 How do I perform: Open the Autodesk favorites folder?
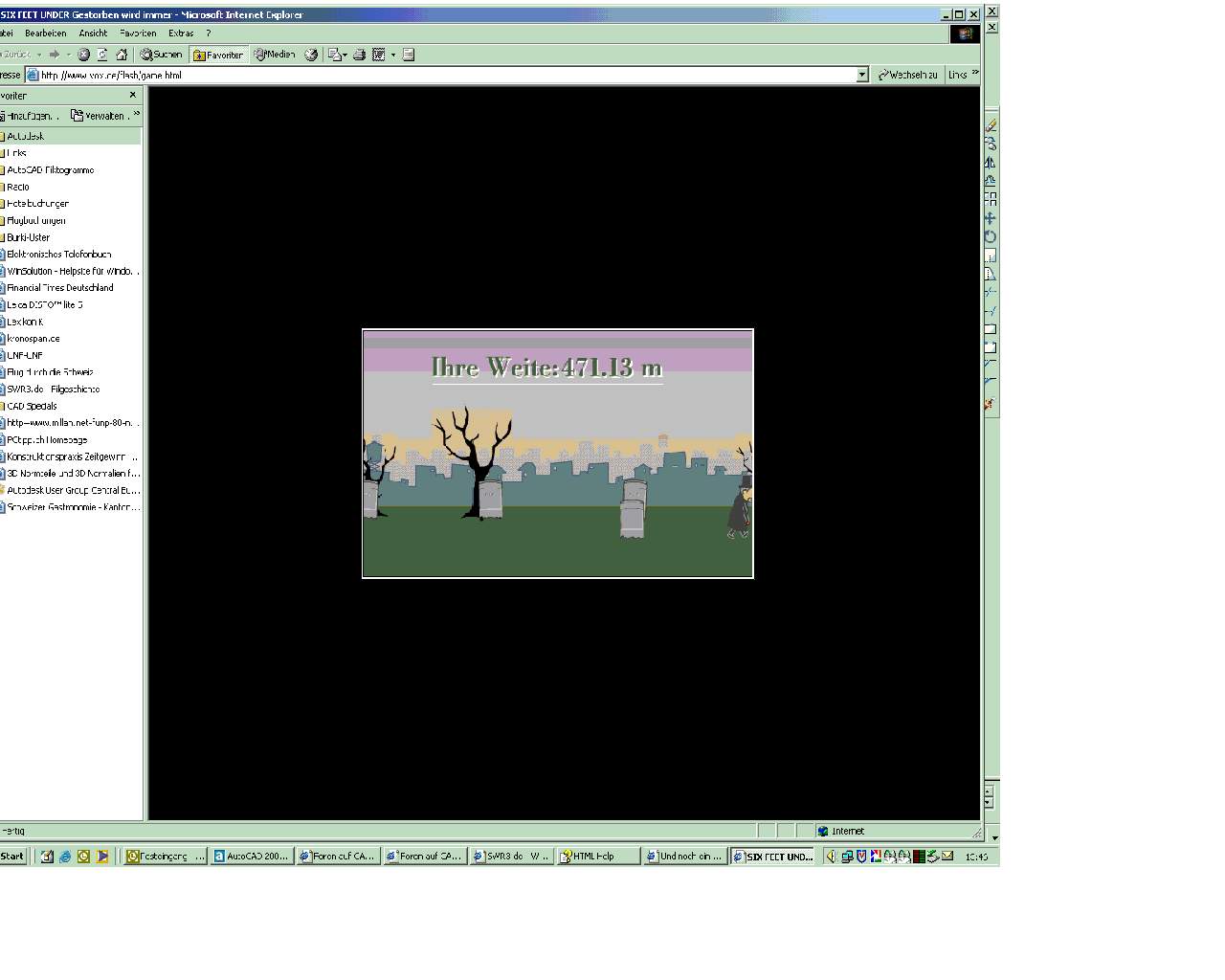(x=25, y=136)
